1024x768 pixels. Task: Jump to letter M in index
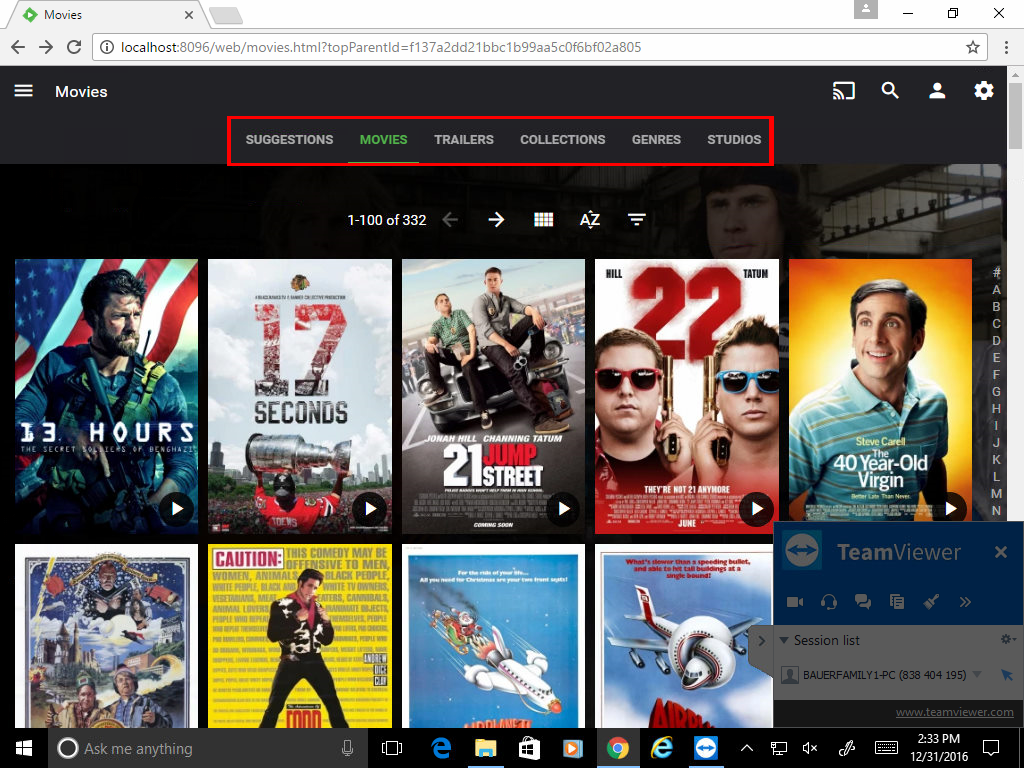pyautogui.click(x=996, y=493)
